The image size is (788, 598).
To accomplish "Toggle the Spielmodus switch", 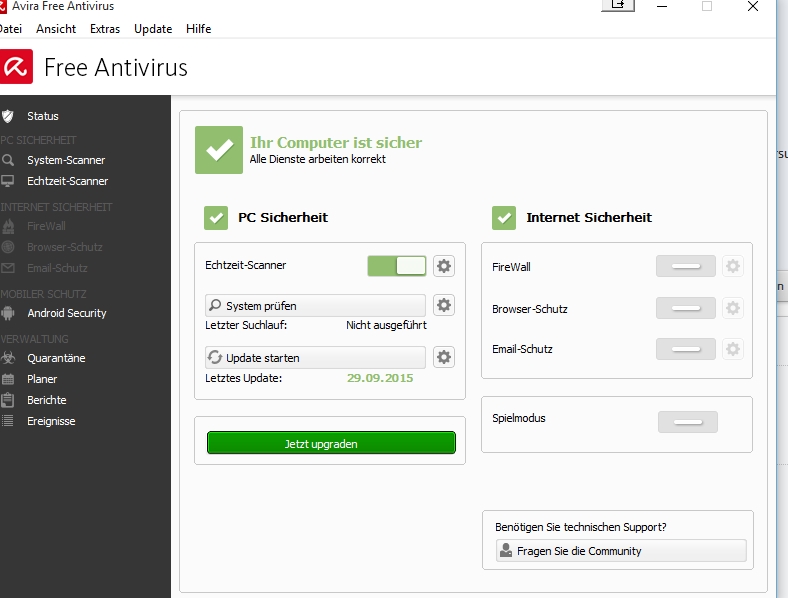I will pos(688,421).
